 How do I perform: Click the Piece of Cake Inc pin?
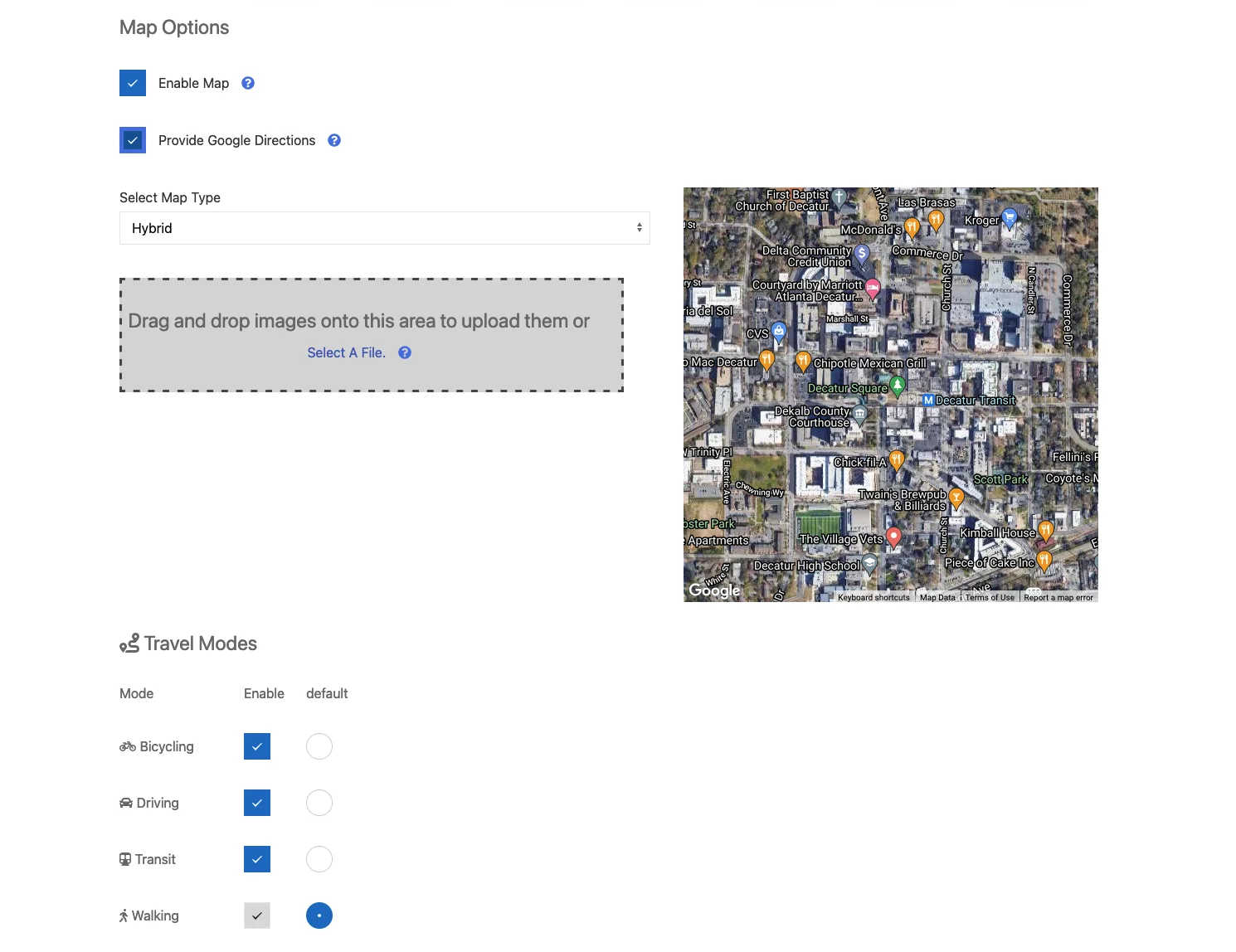(x=1044, y=561)
